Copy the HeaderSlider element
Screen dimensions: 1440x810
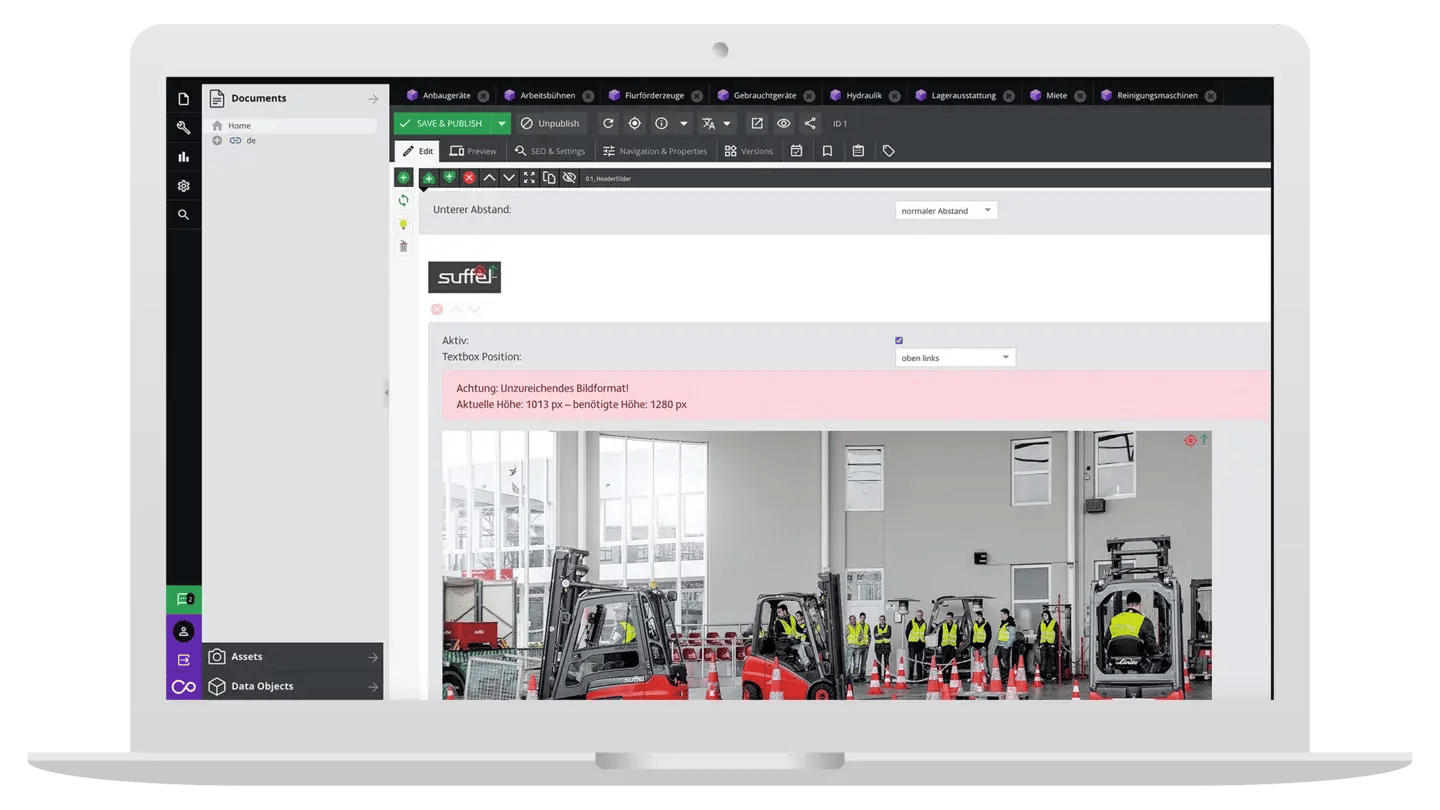(549, 178)
